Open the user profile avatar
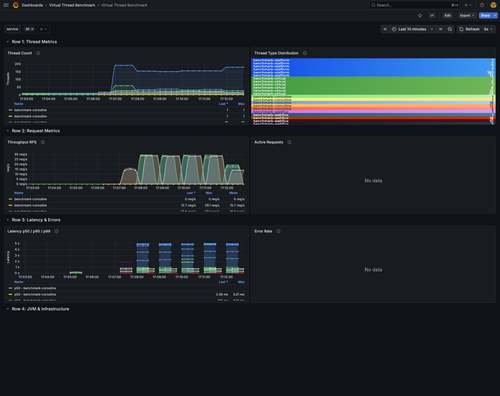 click(x=493, y=5)
